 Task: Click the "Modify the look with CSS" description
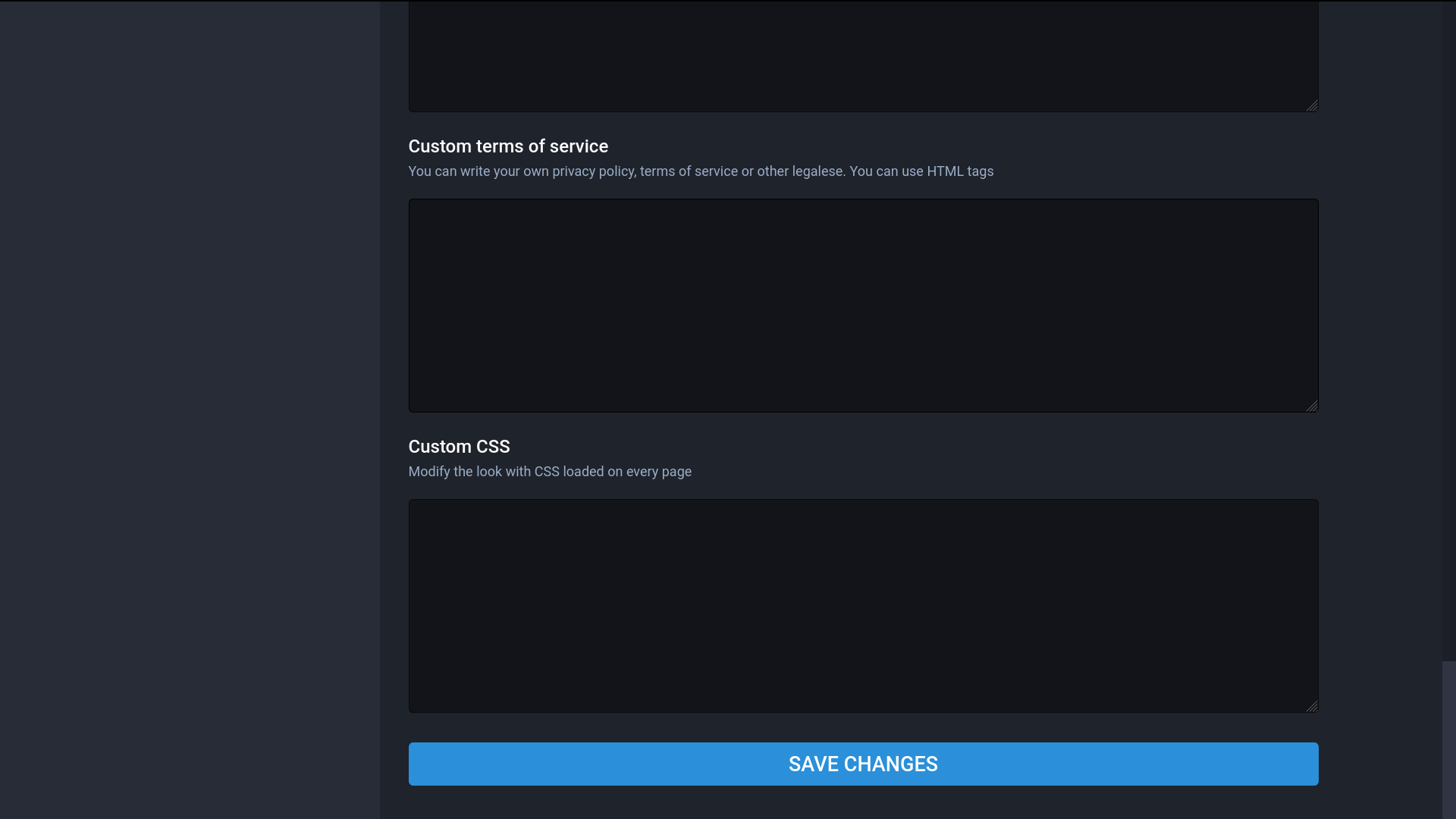click(x=485, y=472)
